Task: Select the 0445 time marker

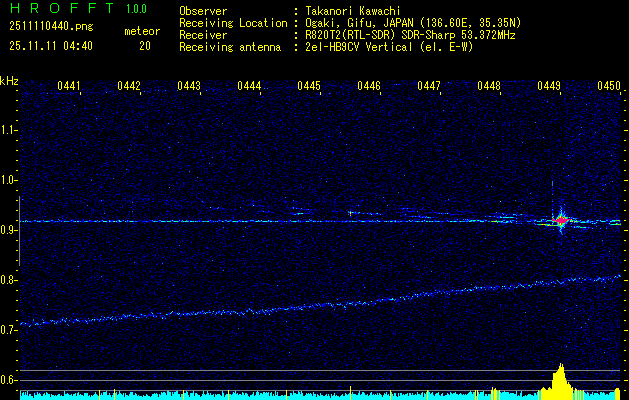Action: coord(309,87)
